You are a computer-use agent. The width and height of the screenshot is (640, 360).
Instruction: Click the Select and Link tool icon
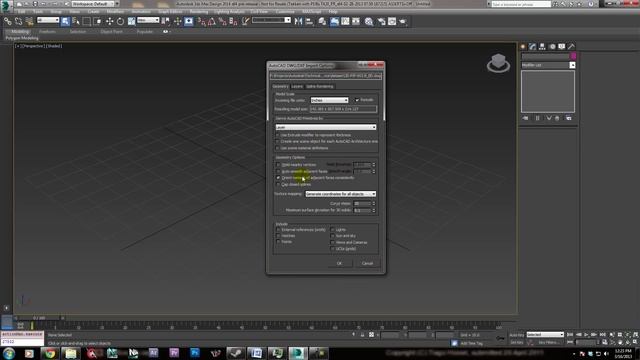[8, 21]
